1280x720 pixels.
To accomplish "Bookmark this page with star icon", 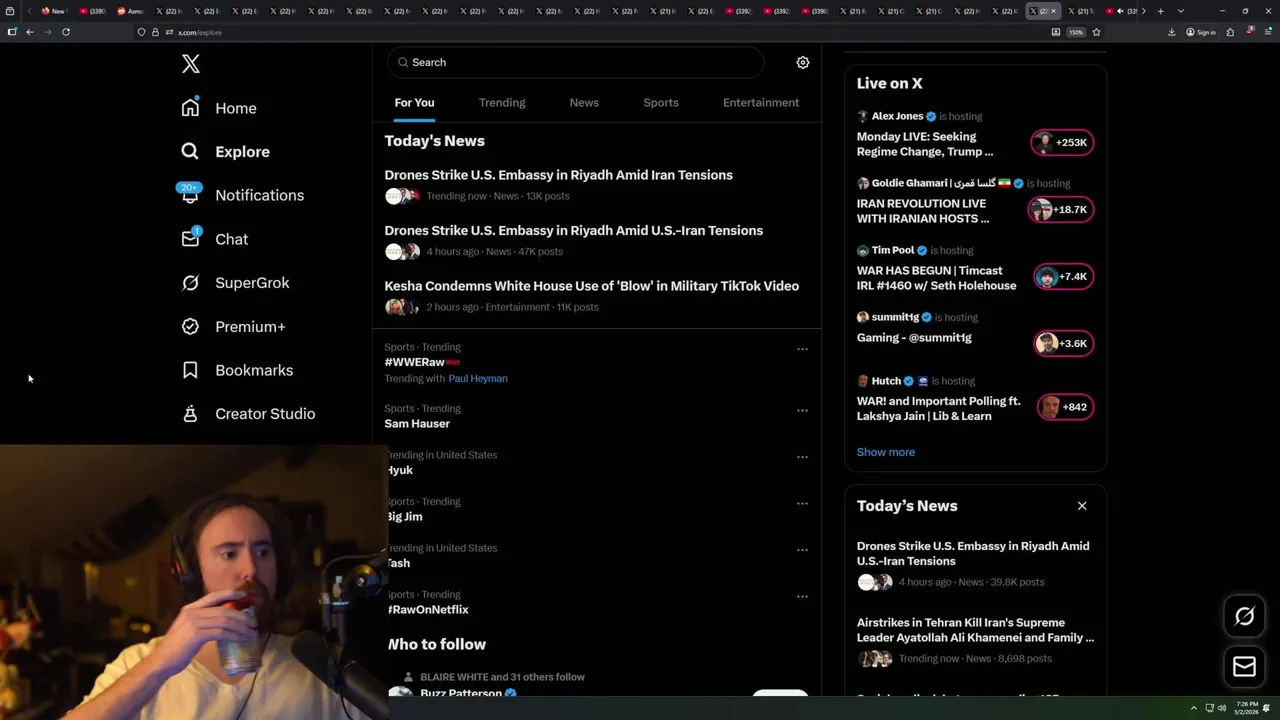I will (1096, 32).
